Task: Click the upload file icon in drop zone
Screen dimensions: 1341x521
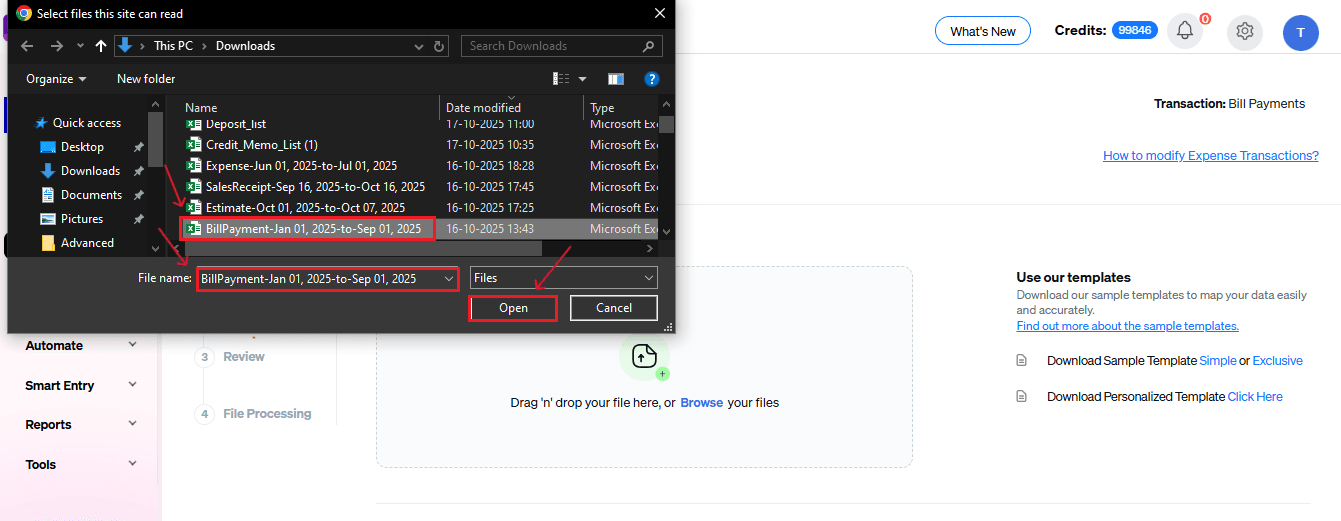Action: tap(644, 356)
